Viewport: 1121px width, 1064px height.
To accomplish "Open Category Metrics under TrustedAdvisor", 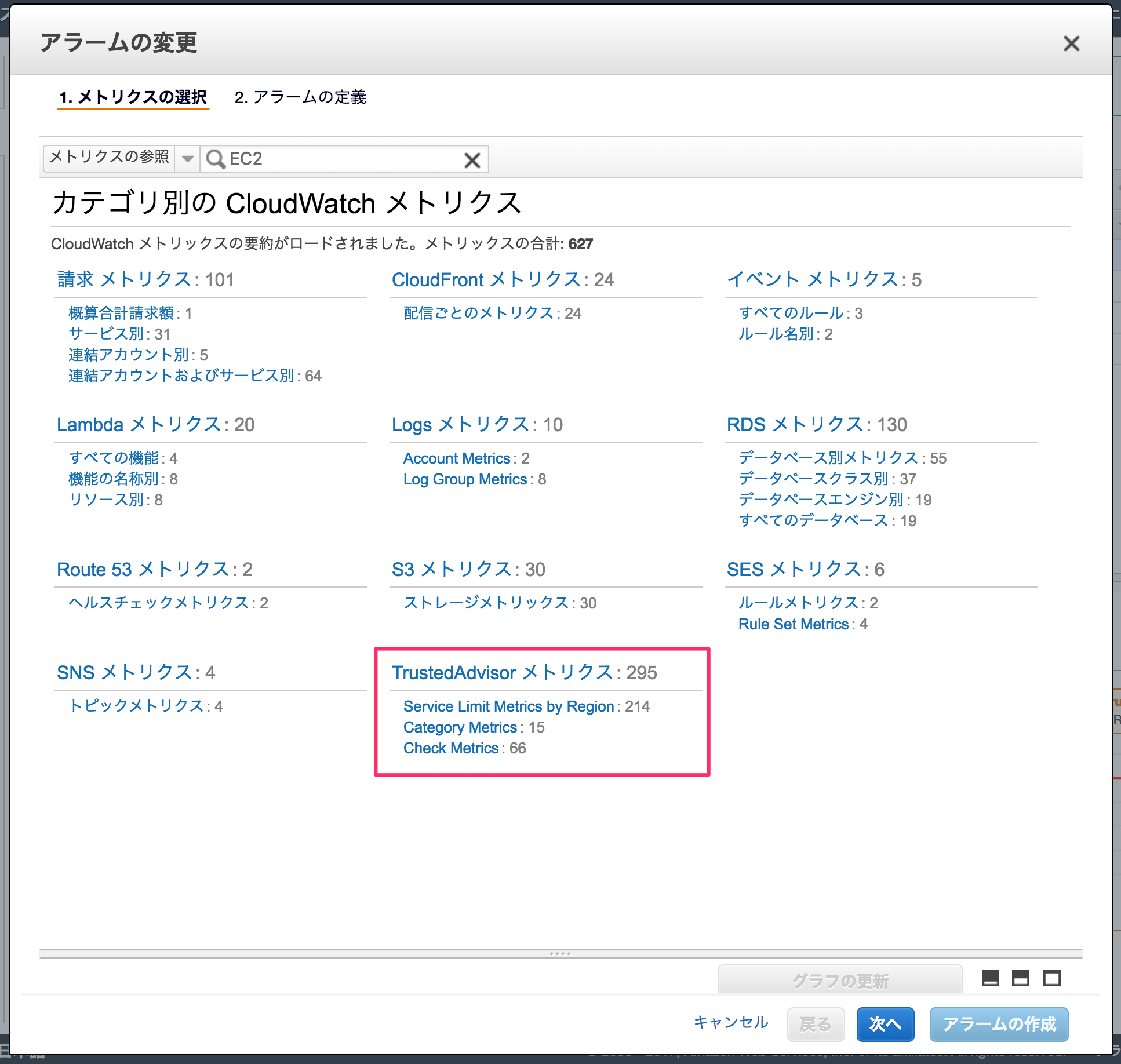I will coord(460,727).
